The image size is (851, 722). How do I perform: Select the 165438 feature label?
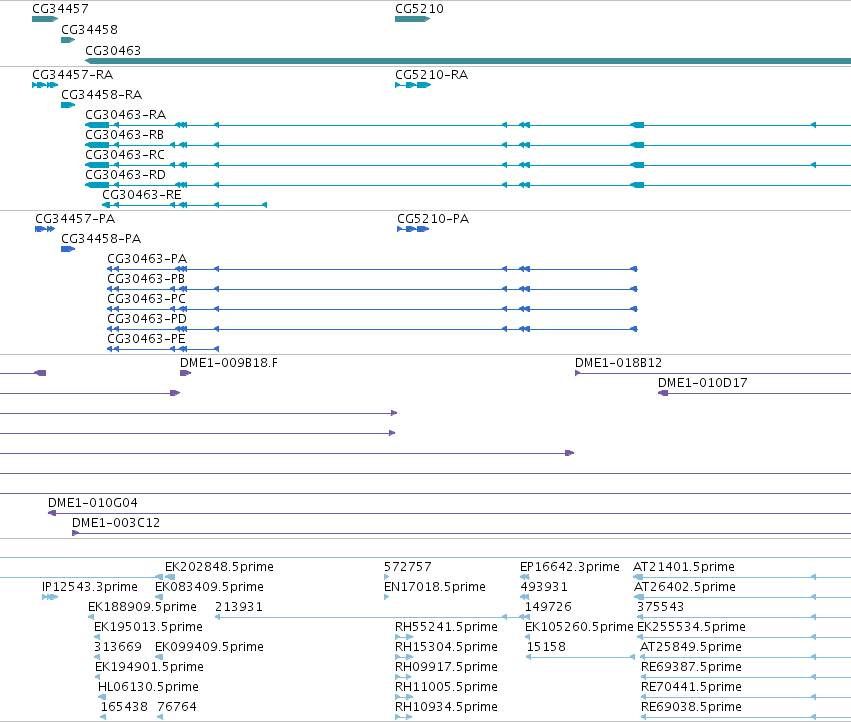pyautogui.click(x=124, y=707)
